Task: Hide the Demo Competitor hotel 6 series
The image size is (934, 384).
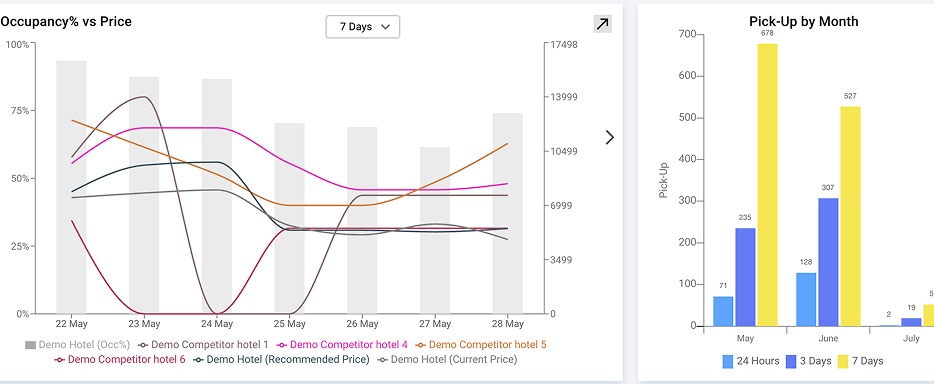Action: click(x=120, y=360)
